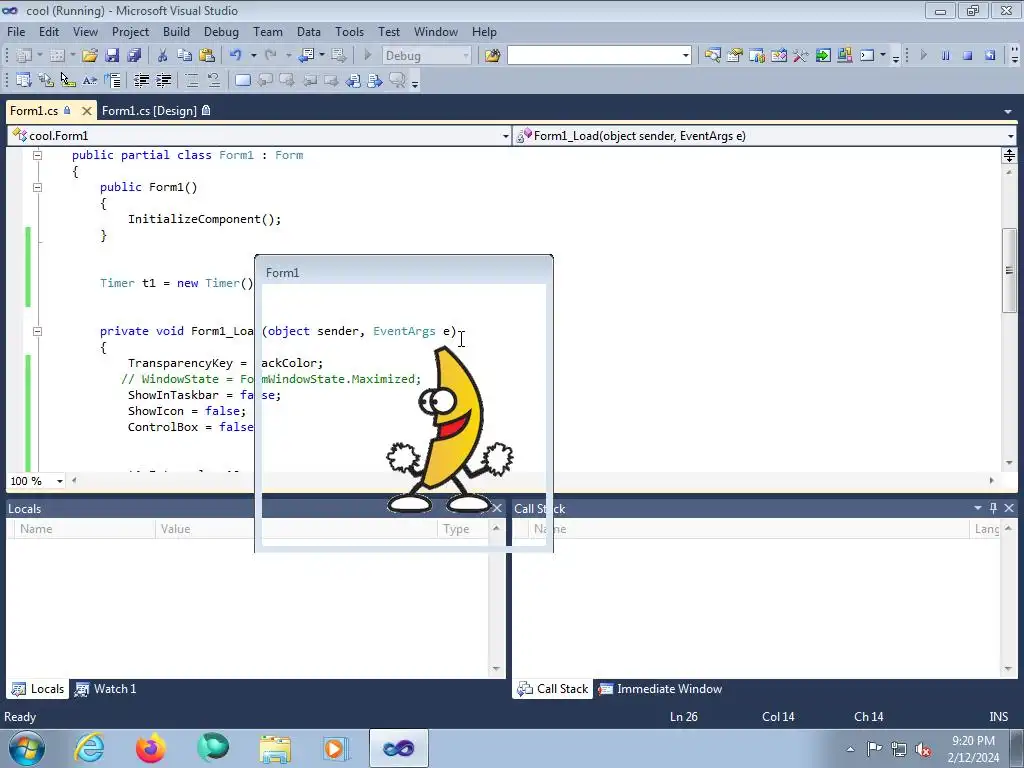Open the Debug solution configuration dropdown
This screenshot has width=1024, height=768.
tap(466, 56)
